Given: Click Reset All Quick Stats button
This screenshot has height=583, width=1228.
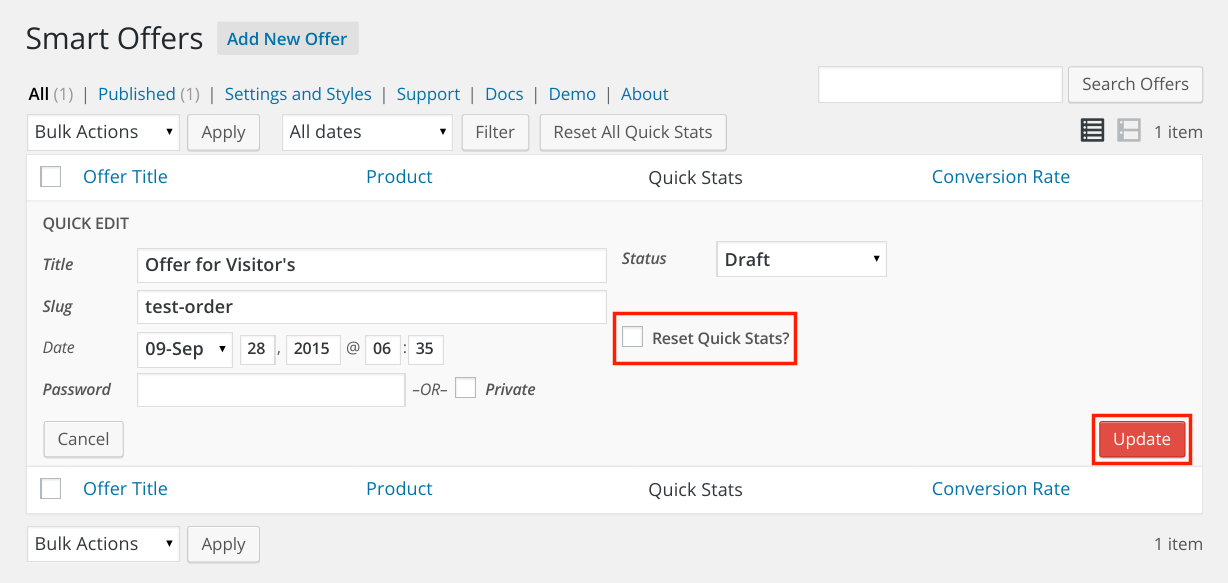Looking at the screenshot, I should (x=633, y=132).
